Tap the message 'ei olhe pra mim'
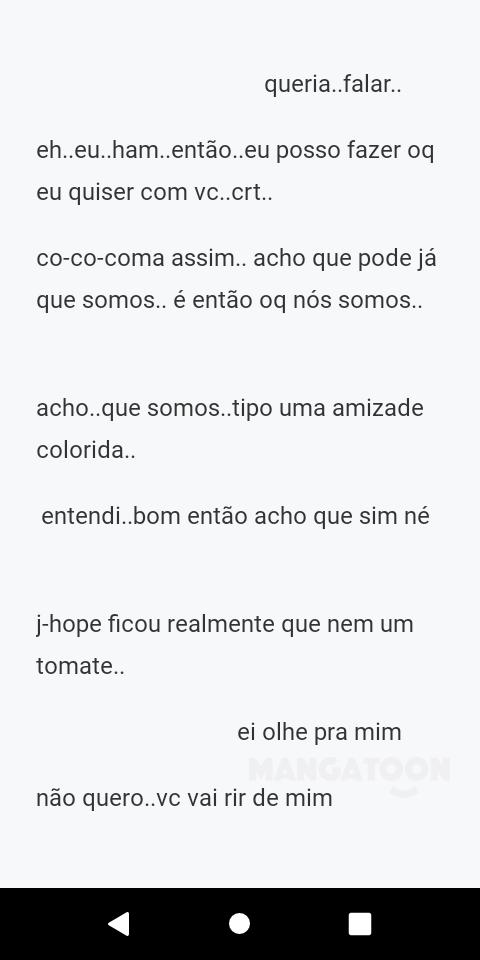This screenshot has width=480, height=960. [x=319, y=733]
